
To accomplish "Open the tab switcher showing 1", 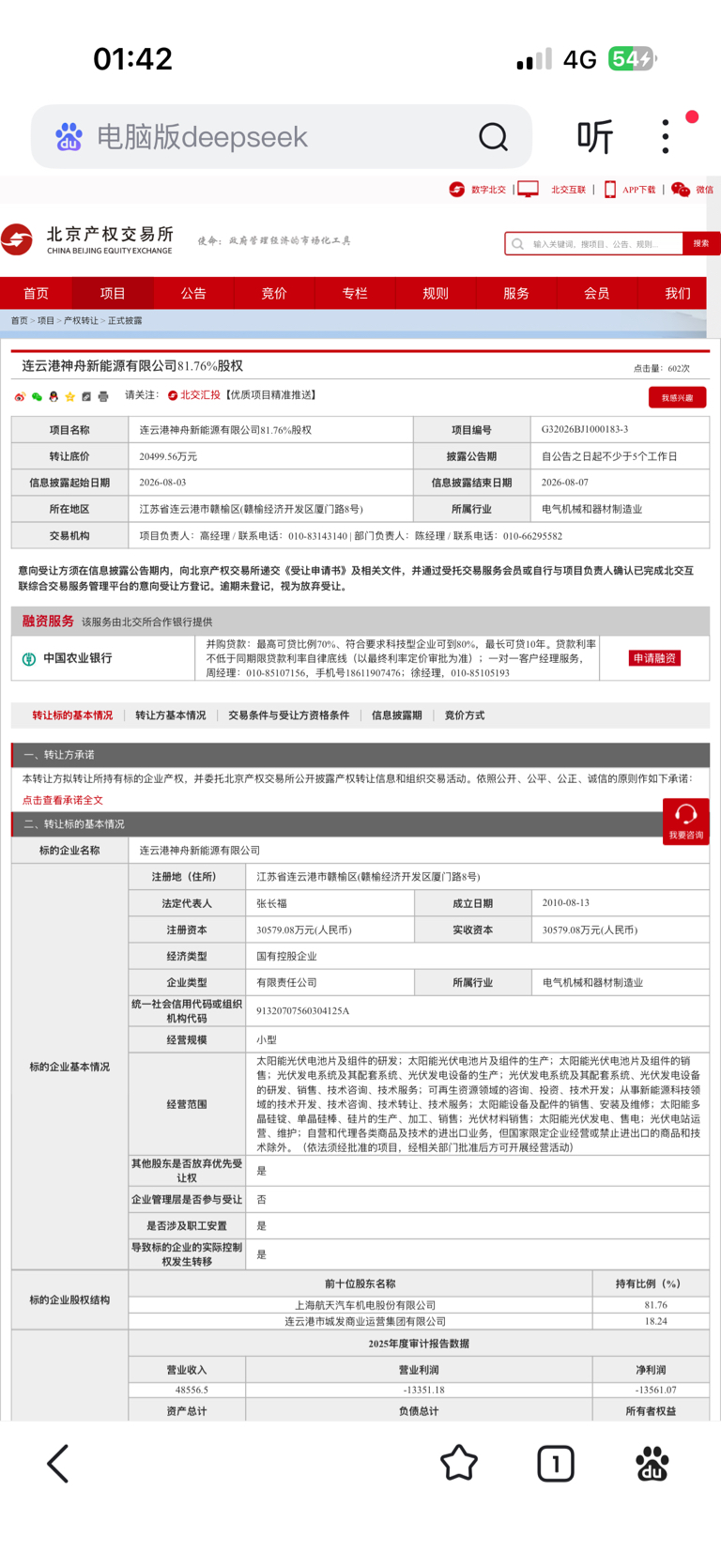I will coord(556,1463).
